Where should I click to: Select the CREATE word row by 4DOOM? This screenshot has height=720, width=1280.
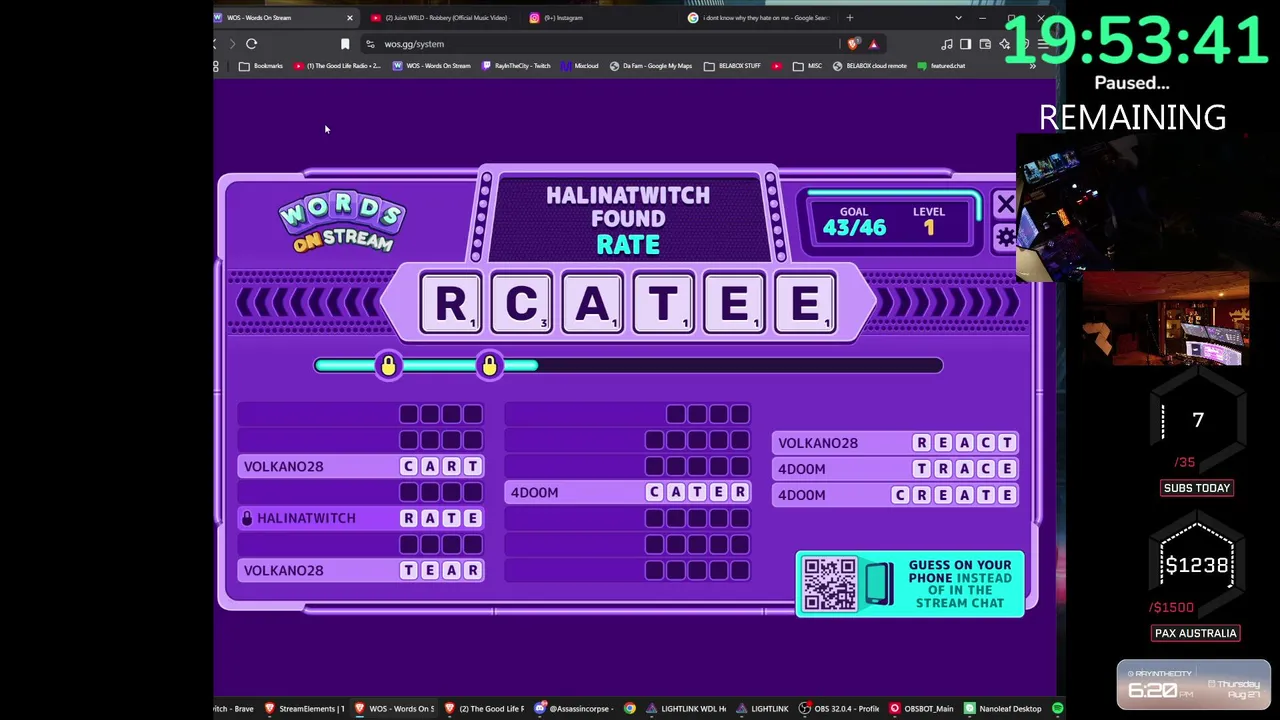point(895,495)
